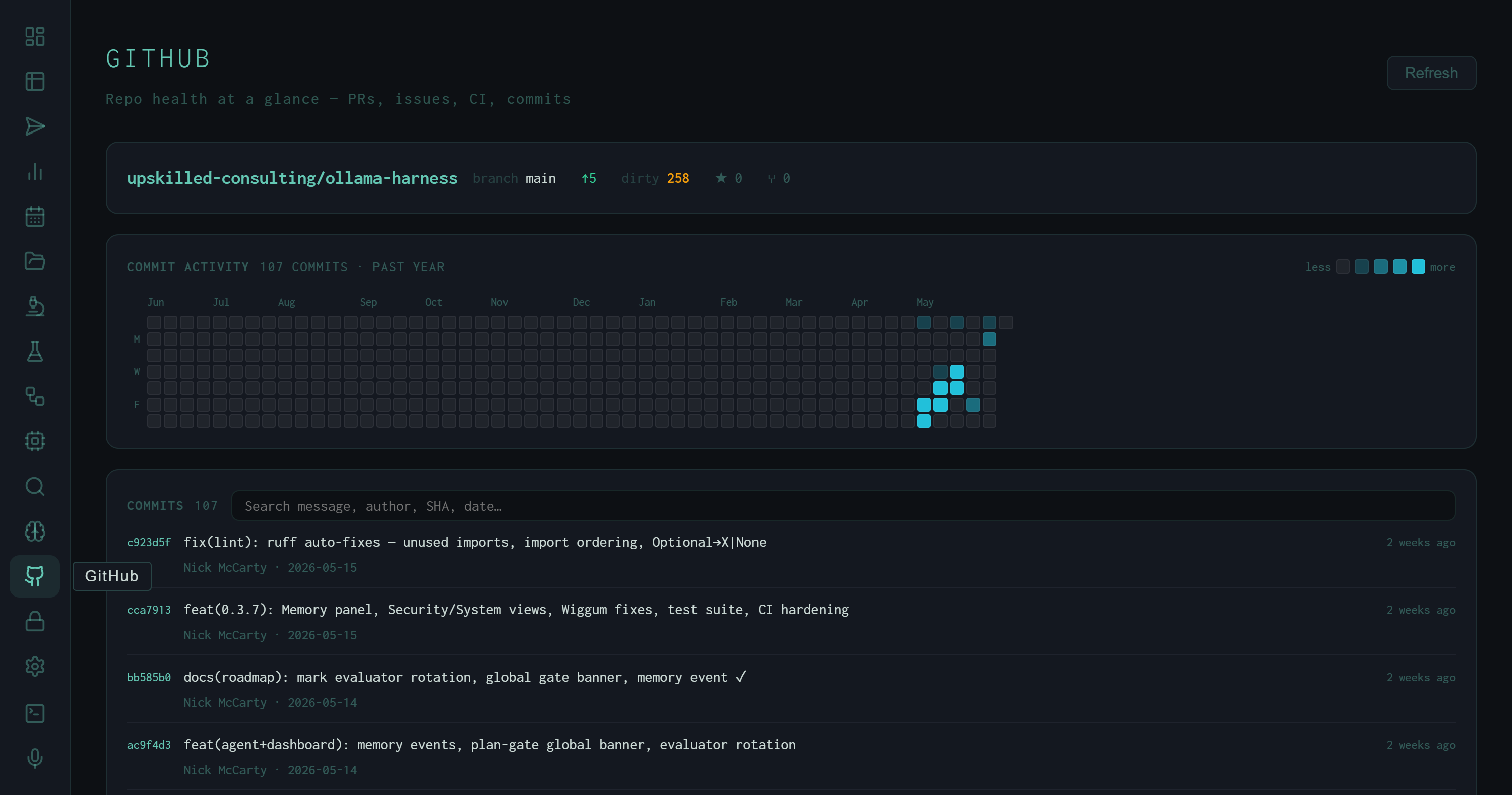Click 'Nick McCarty · 2026-05-15' under cca7913
This screenshot has width=1512, height=795.
coord(270,635)
